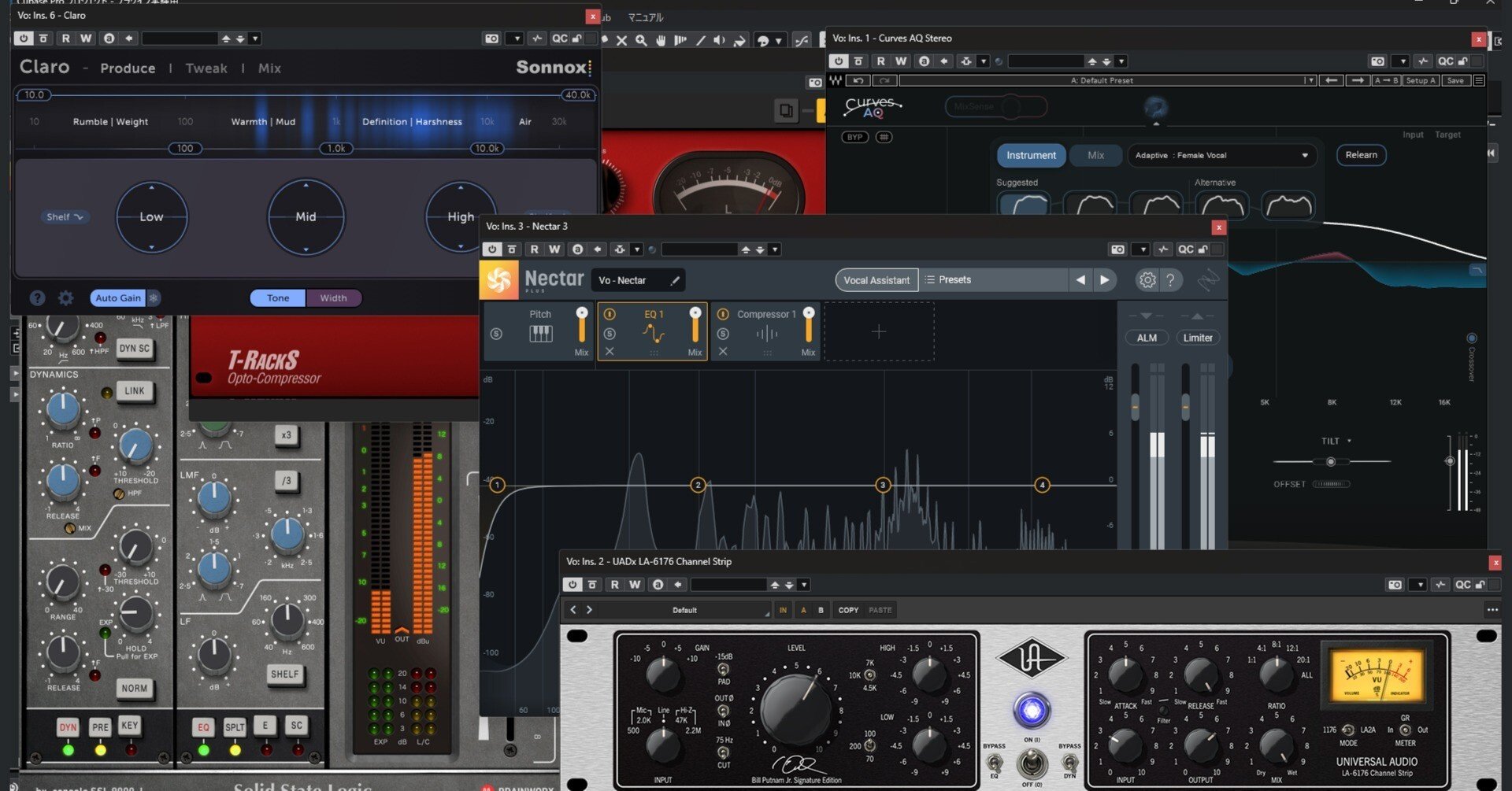Viewport: 1512px width, 791px height.
Task: Go to previous Nectar preset
Action: click(1080, 279)
